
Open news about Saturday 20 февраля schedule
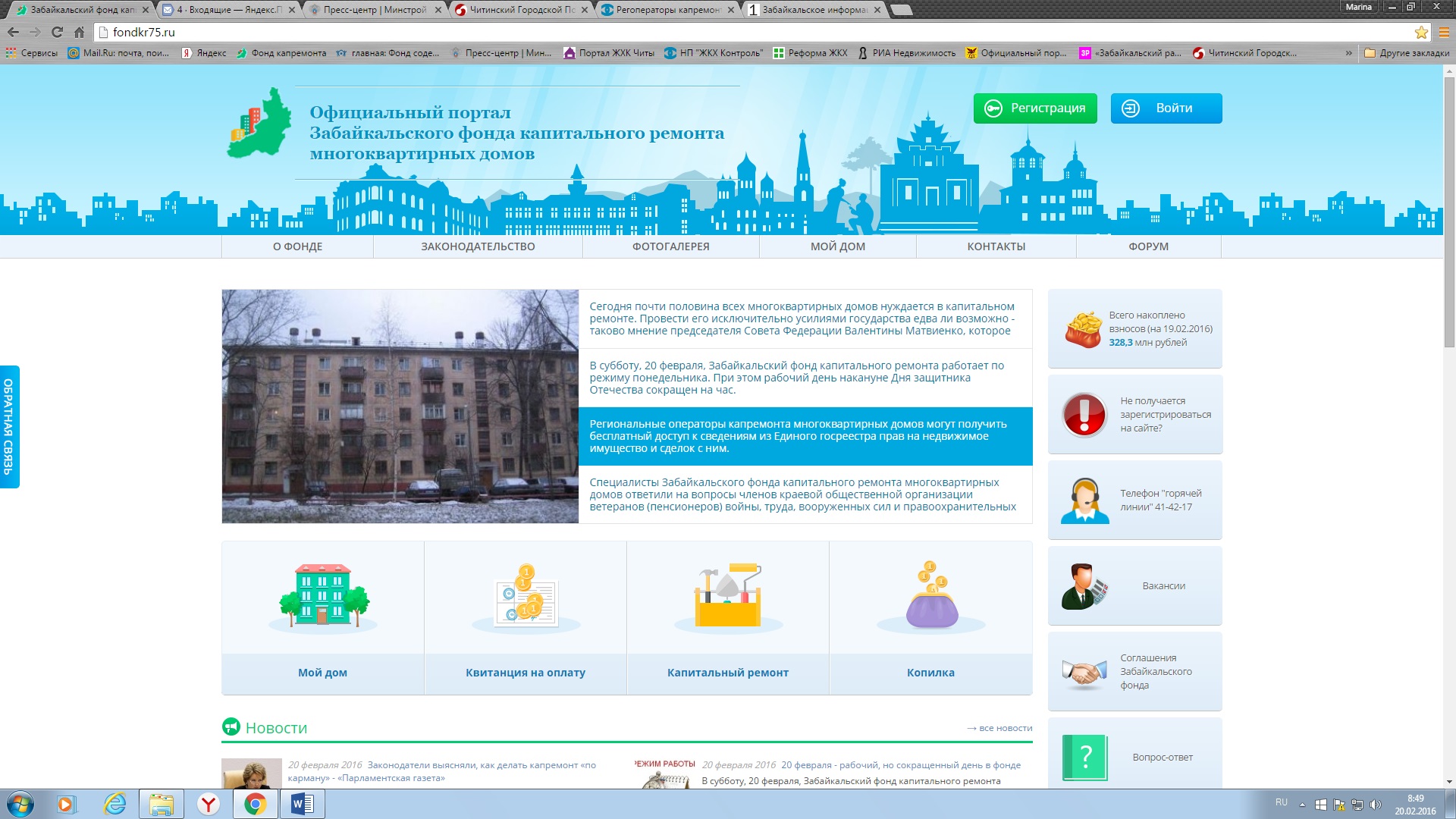tap(805, 378)
